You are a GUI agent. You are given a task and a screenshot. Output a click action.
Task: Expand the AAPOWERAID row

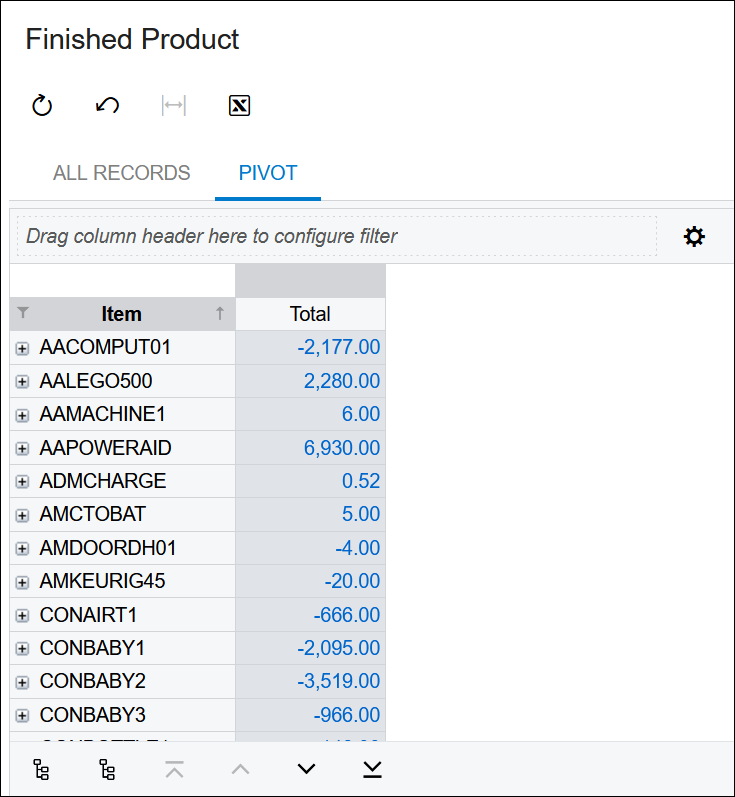point(23,448)
